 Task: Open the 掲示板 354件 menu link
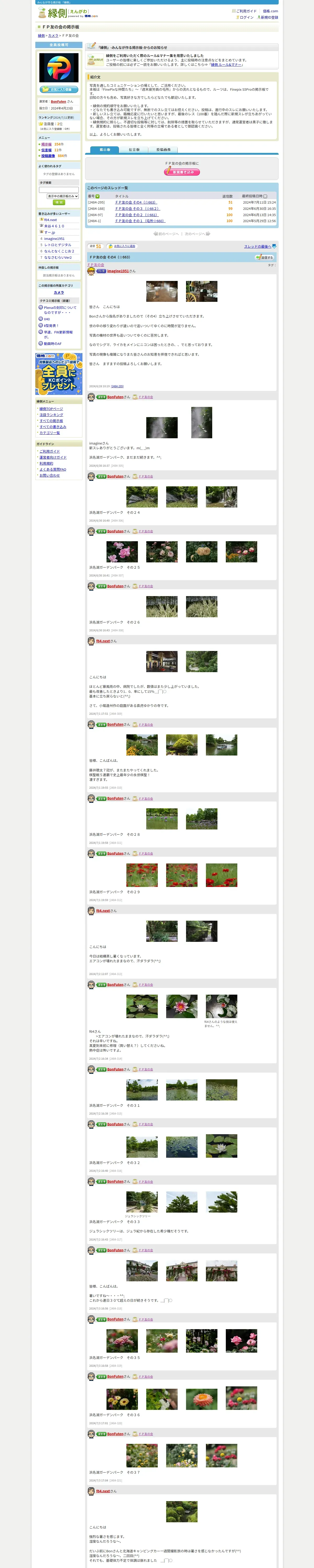point(46,144)
